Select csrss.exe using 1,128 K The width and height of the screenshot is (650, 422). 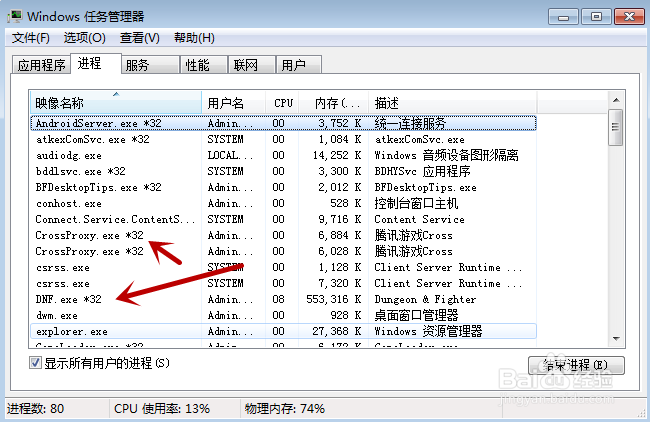click(284, 267)
